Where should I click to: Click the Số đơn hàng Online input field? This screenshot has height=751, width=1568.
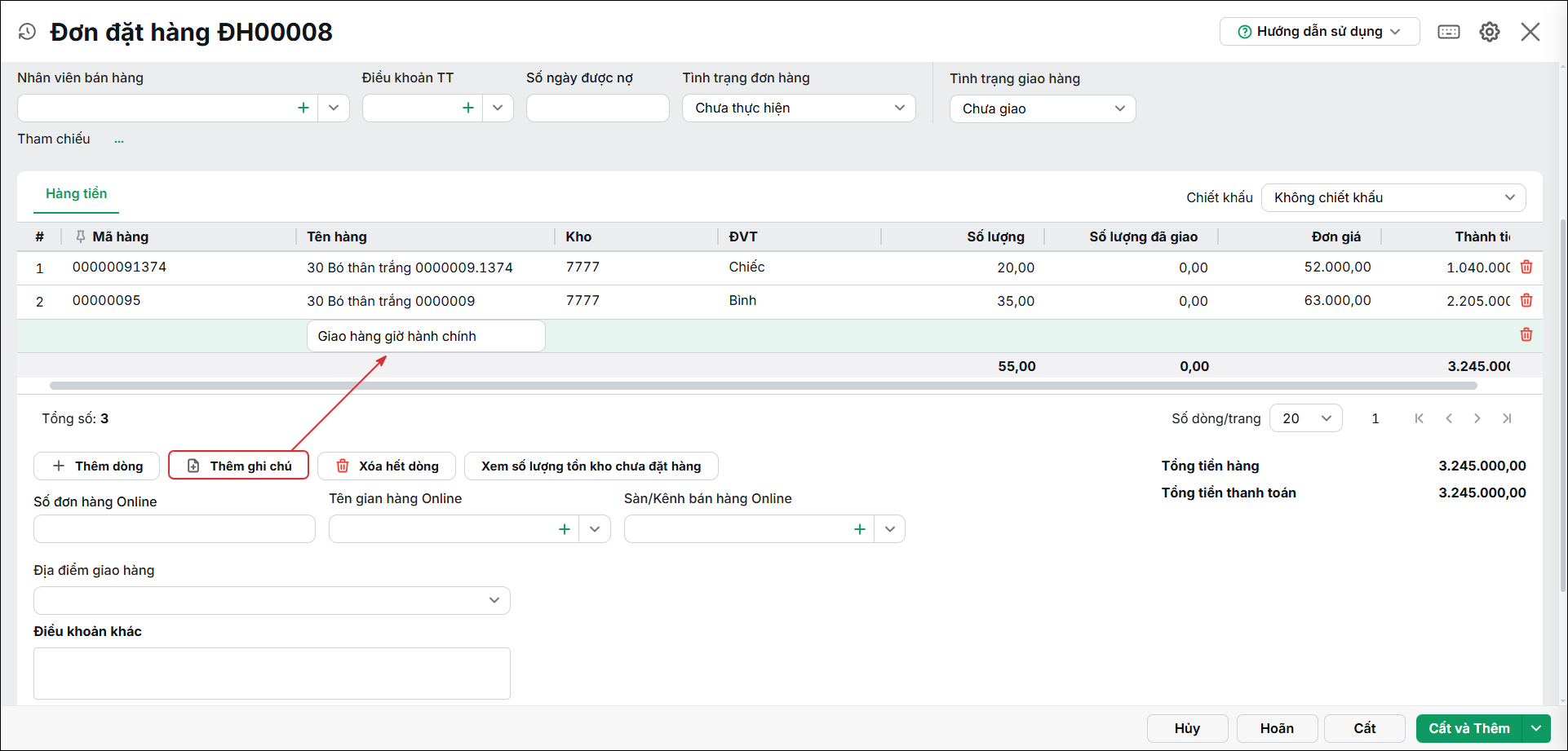pyautogui.click(x=175, y=528)
